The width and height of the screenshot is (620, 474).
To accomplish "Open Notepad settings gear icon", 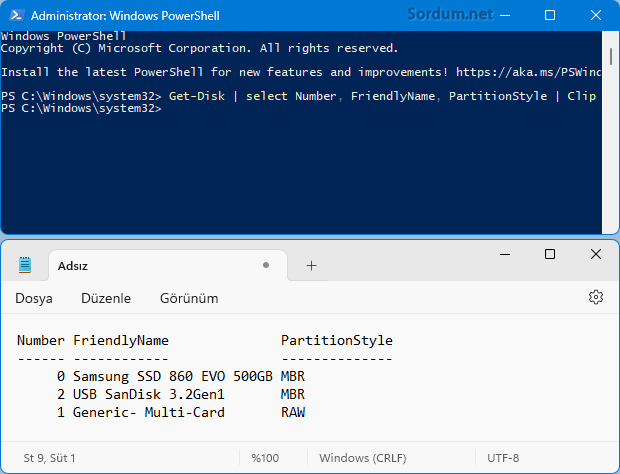I will (596, 297).
